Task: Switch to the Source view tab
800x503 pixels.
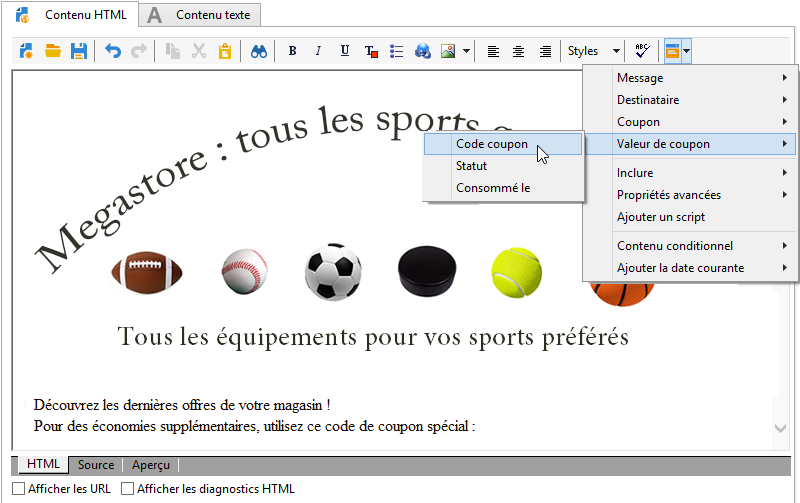Action: pyautogui.click(x=96, y=465)
